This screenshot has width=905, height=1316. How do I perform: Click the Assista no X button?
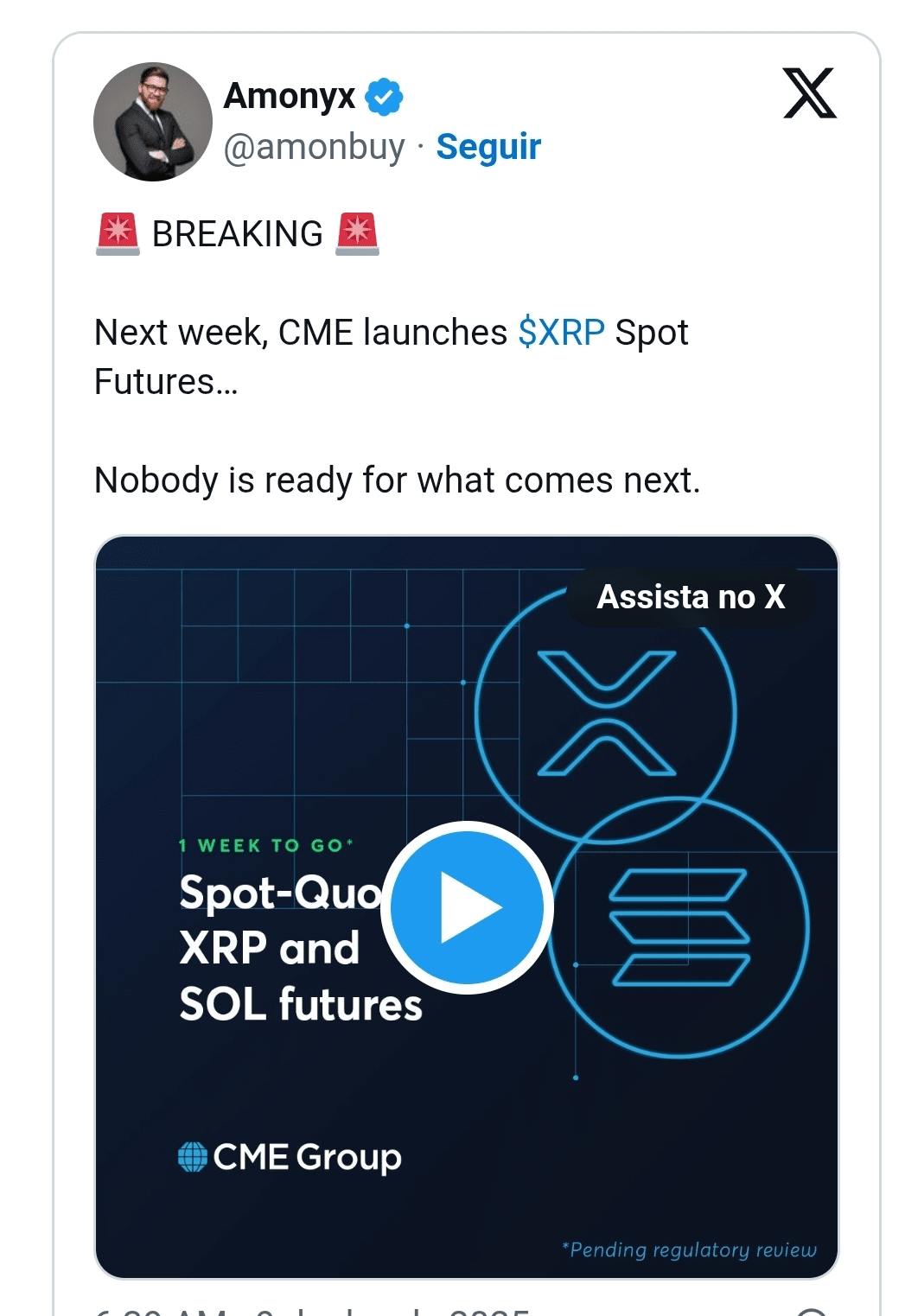click(691, 597)
